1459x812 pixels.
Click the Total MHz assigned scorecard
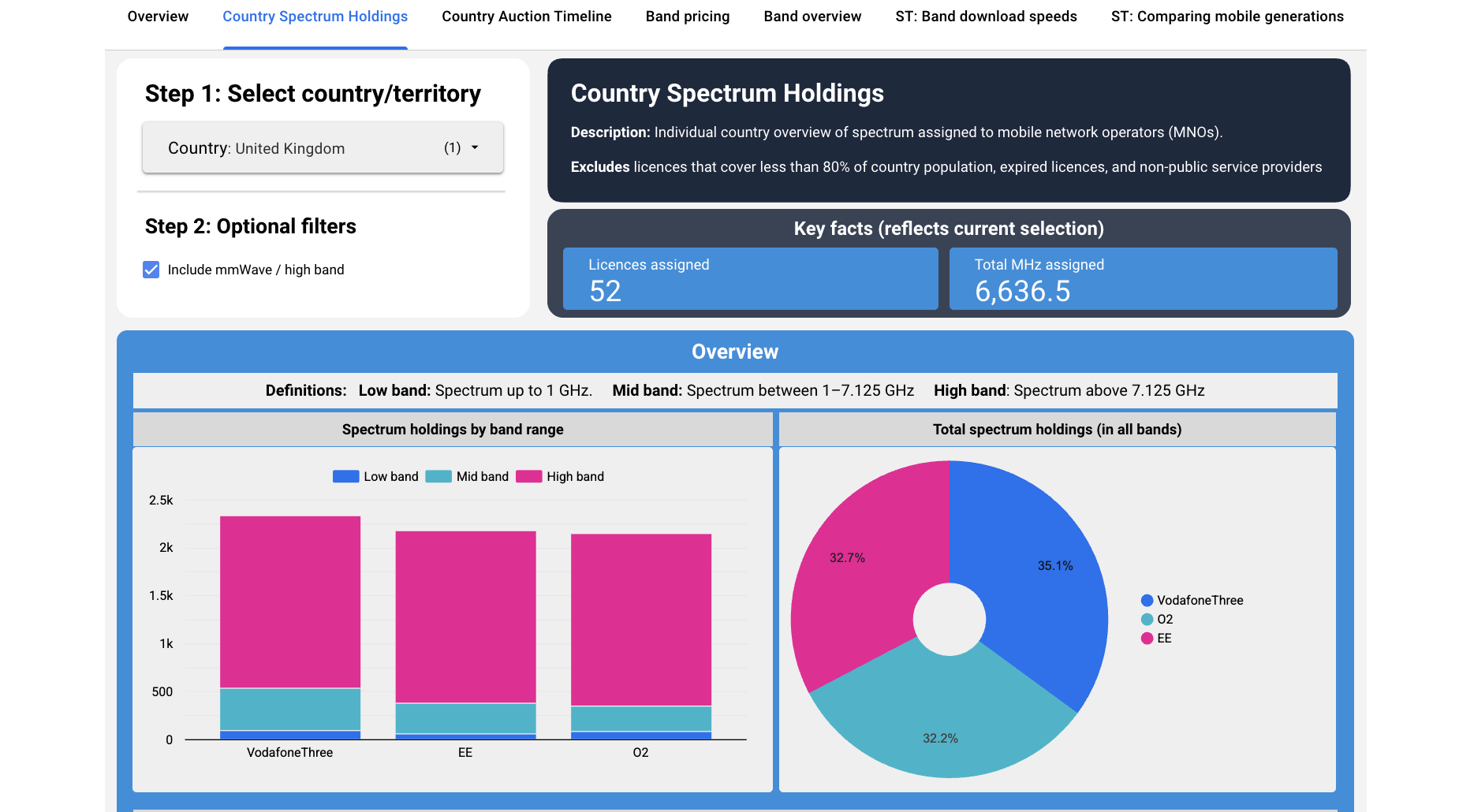1143,279
